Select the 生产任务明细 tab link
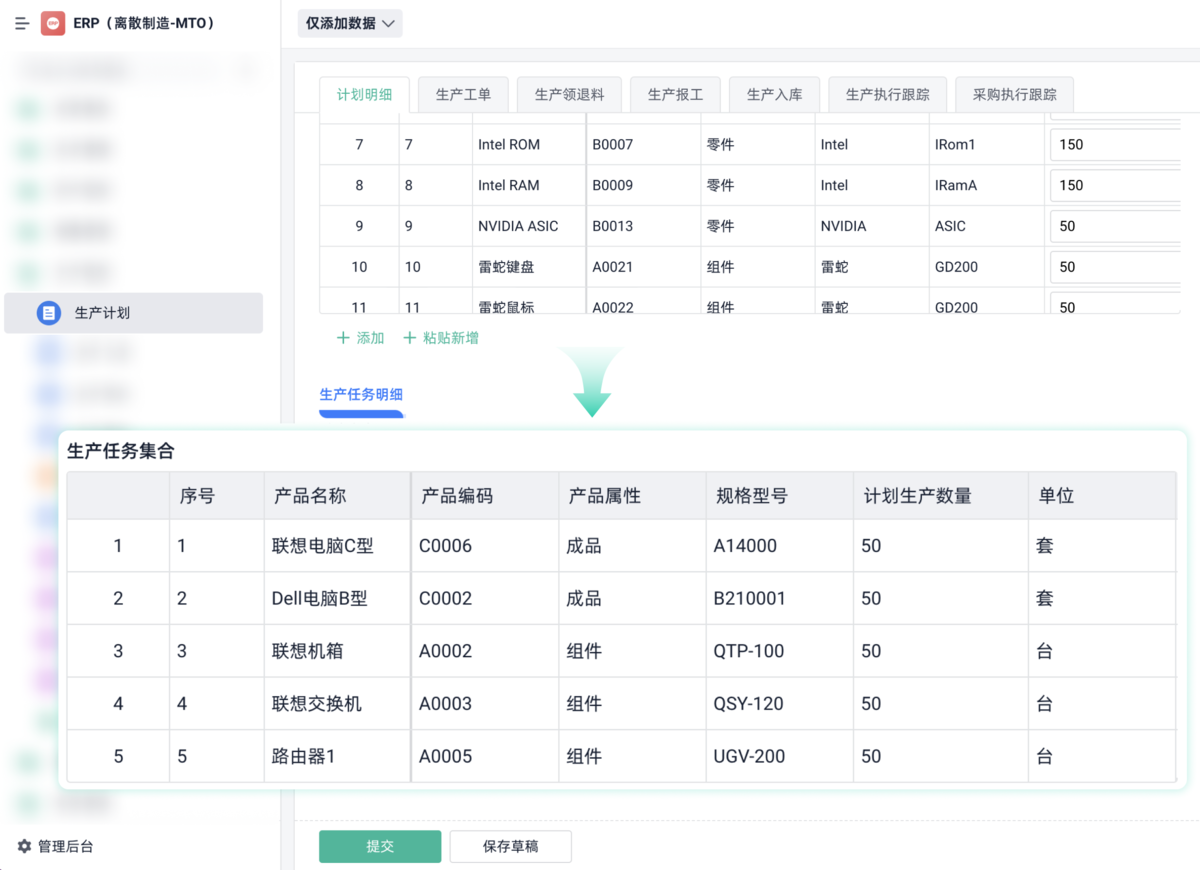Image resolution: width=1200 pixels, height=870 pixels. (361, 394)
